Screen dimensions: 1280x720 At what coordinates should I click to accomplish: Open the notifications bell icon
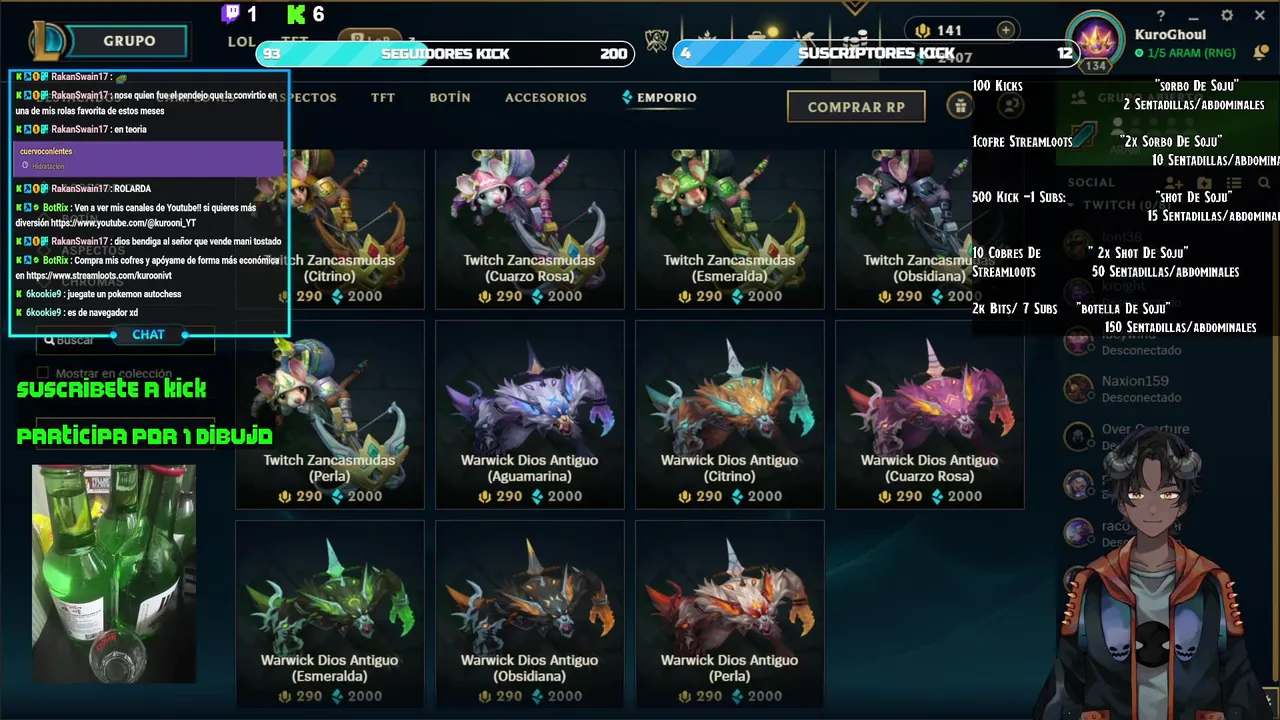point(1258,52)
